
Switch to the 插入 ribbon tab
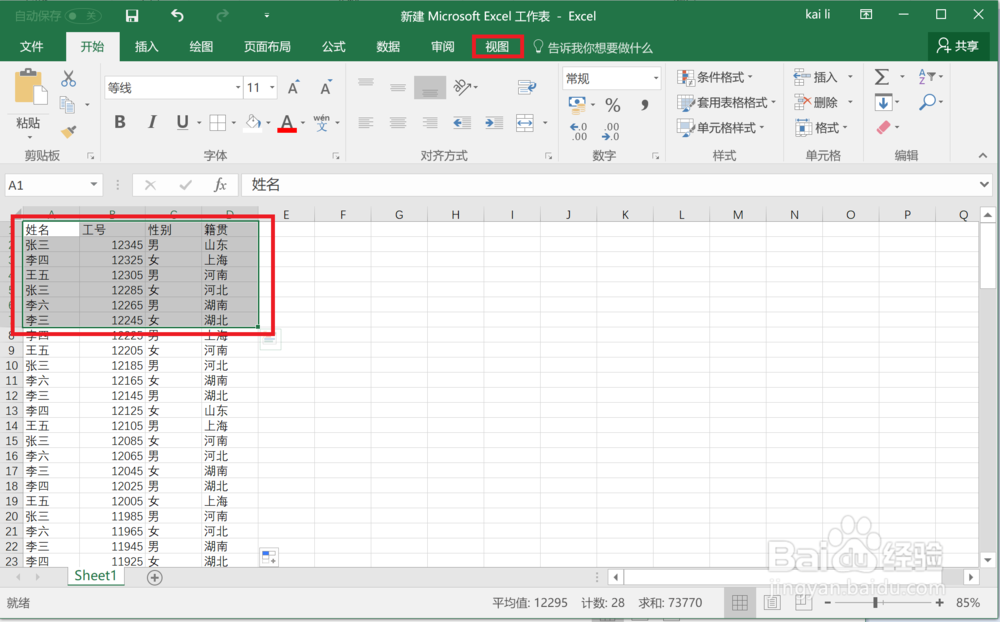(x=147, y=47)
